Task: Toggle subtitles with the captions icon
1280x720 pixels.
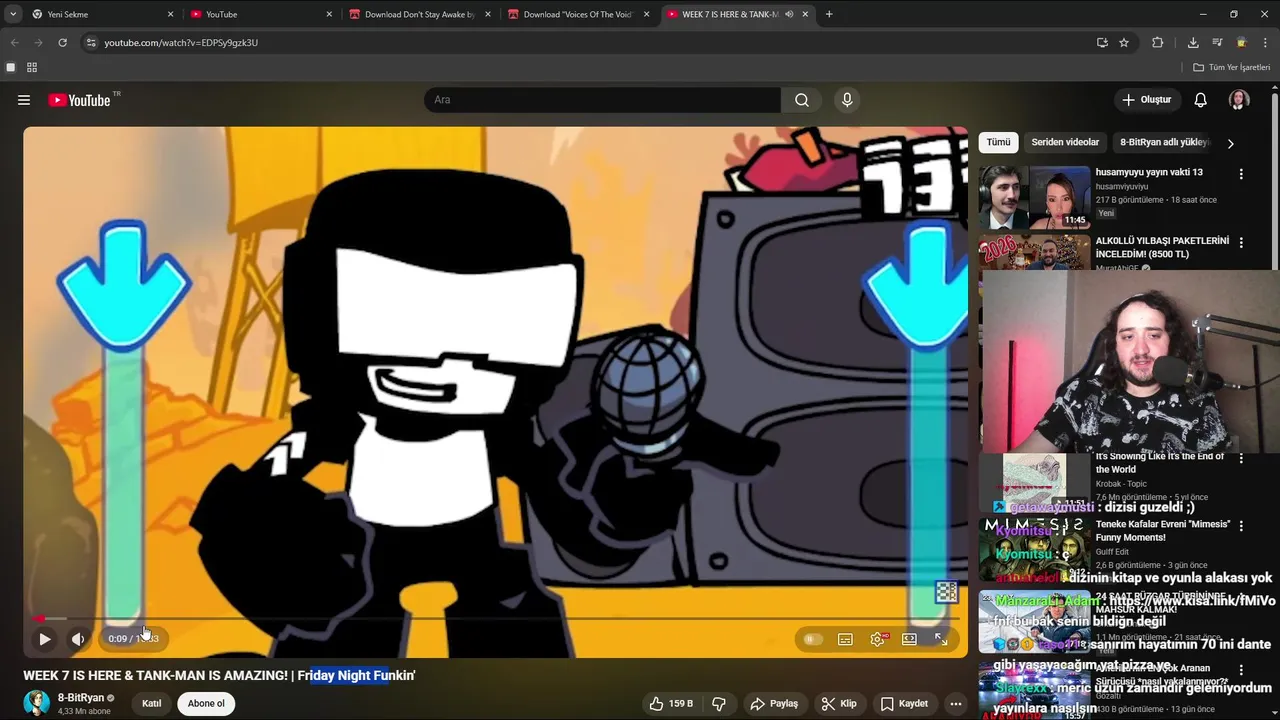Action: click(845, 639)
